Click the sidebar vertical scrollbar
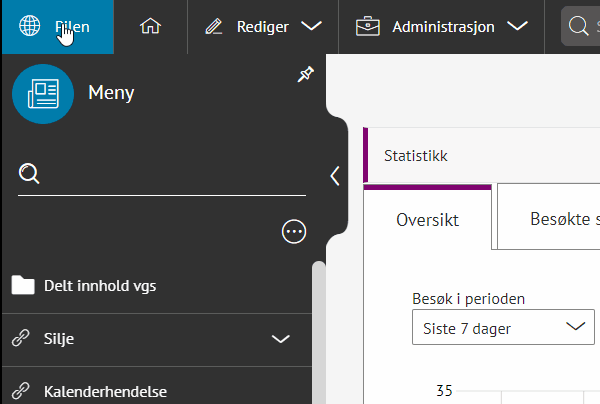This screenshot has width=600, height=404. (318, 330)
